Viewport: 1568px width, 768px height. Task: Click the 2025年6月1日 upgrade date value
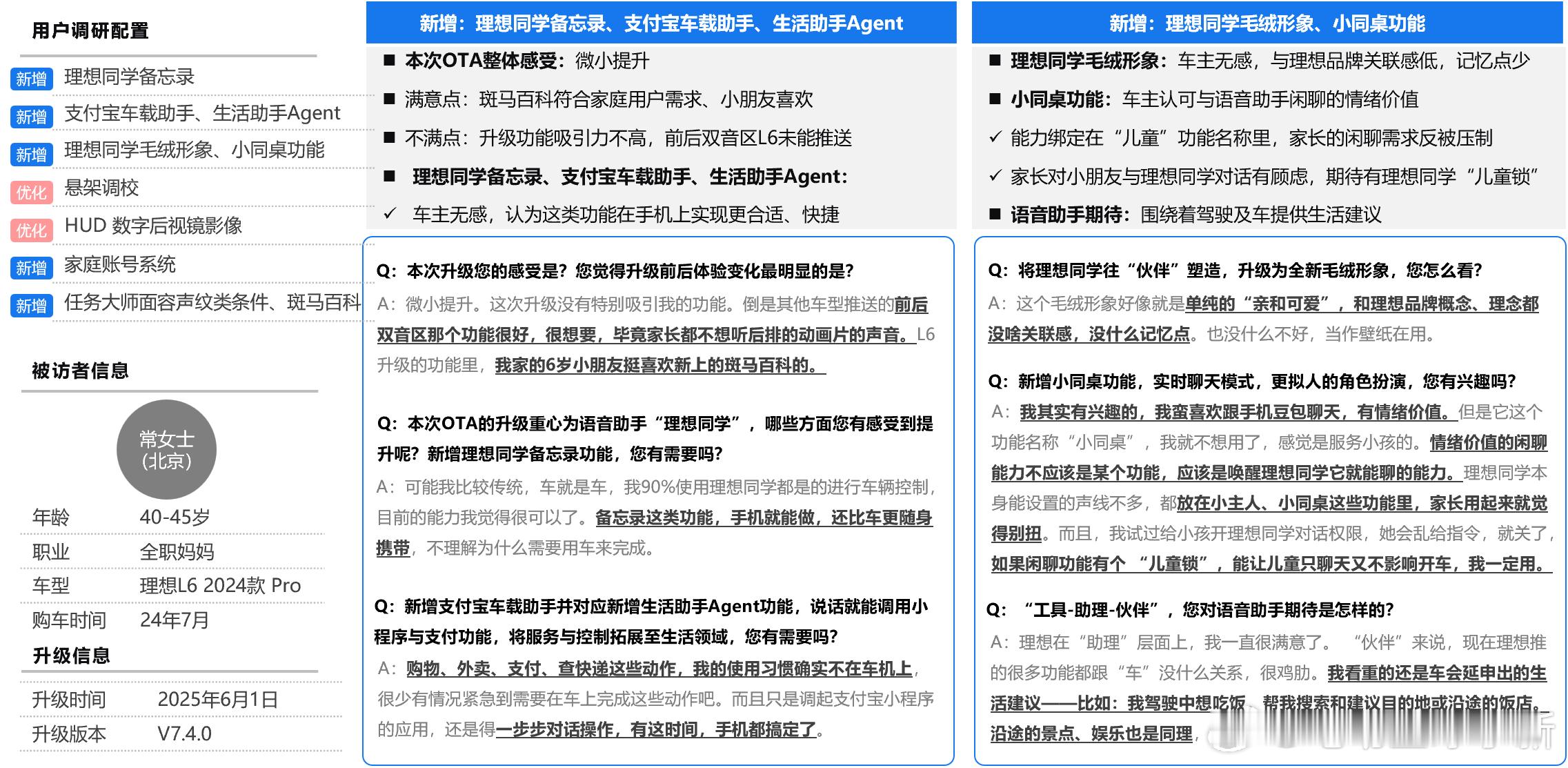(218, 700)
